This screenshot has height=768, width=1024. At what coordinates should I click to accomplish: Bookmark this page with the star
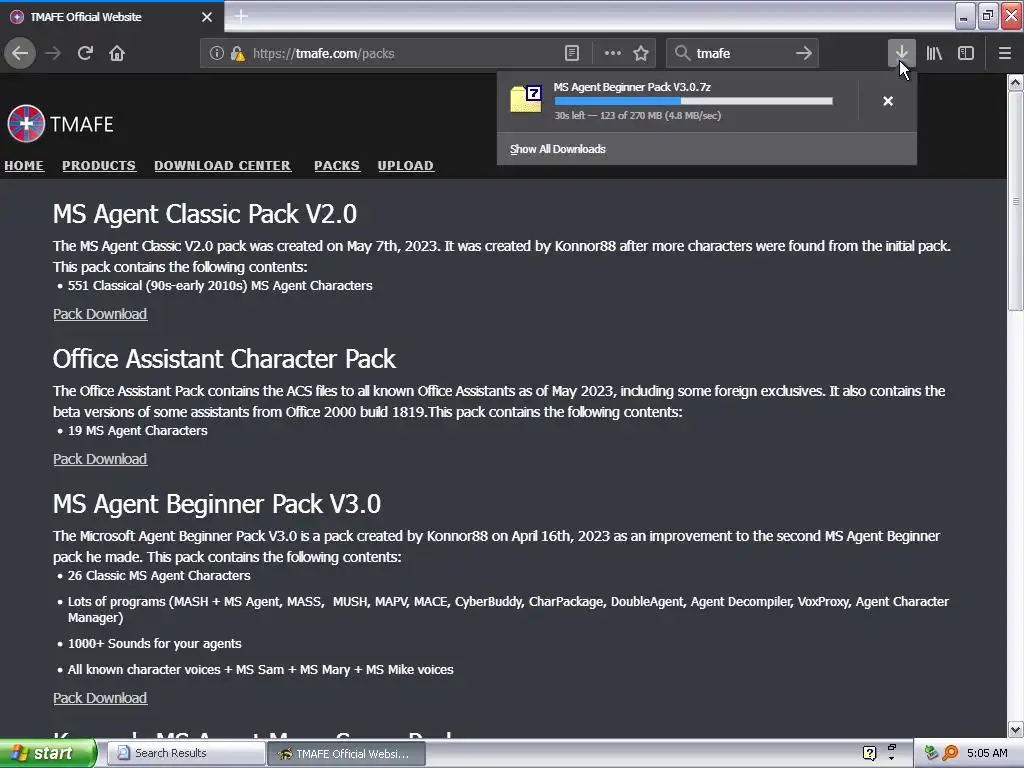pos(641,53)
